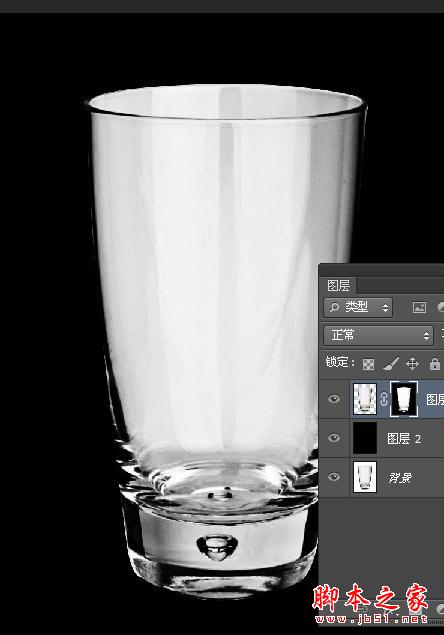Select the 背景 layer name
This screenshot has height=635, width=444.
(x=400, y=478)
